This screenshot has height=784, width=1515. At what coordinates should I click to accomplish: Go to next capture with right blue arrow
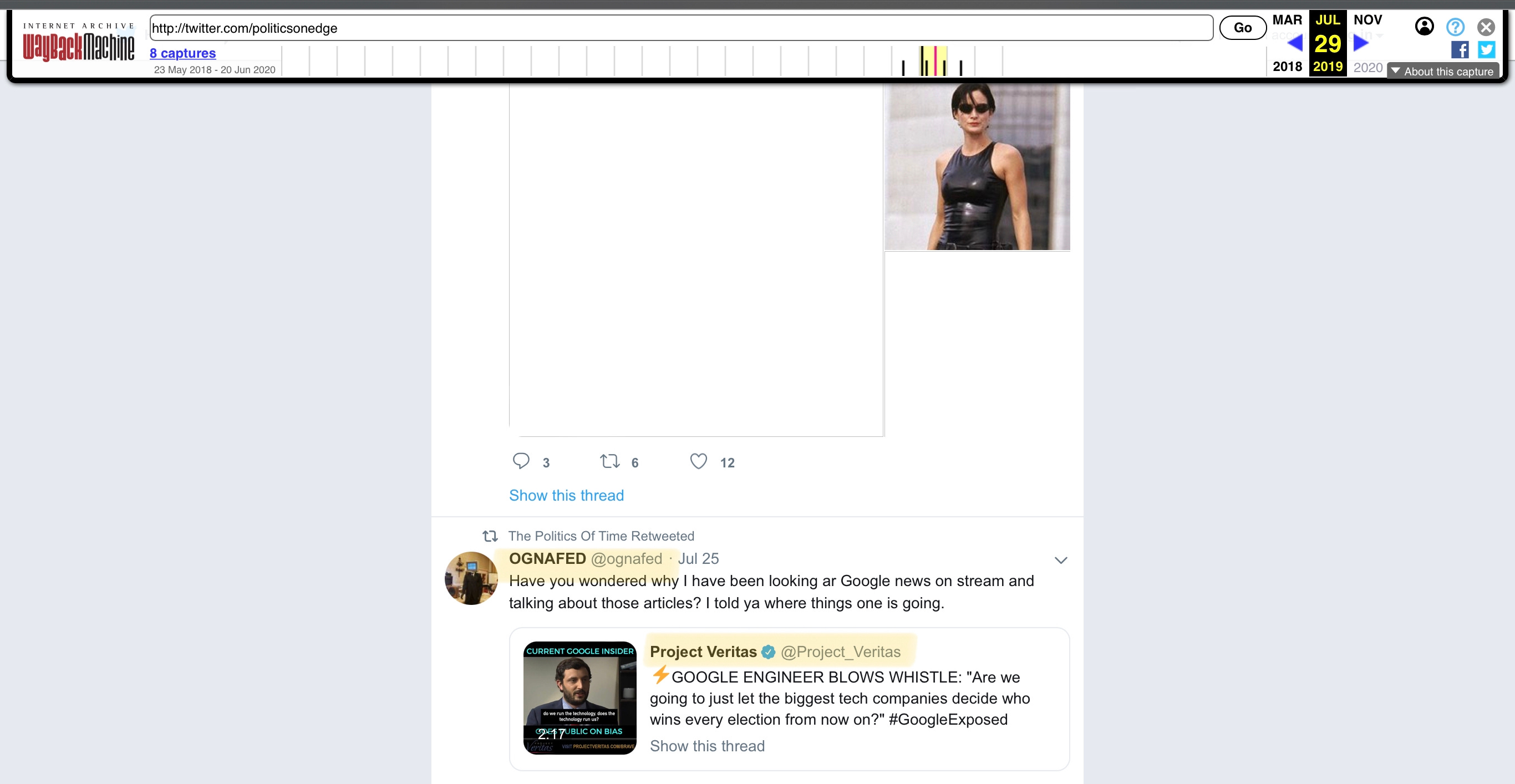click(x=1361, y=43)
